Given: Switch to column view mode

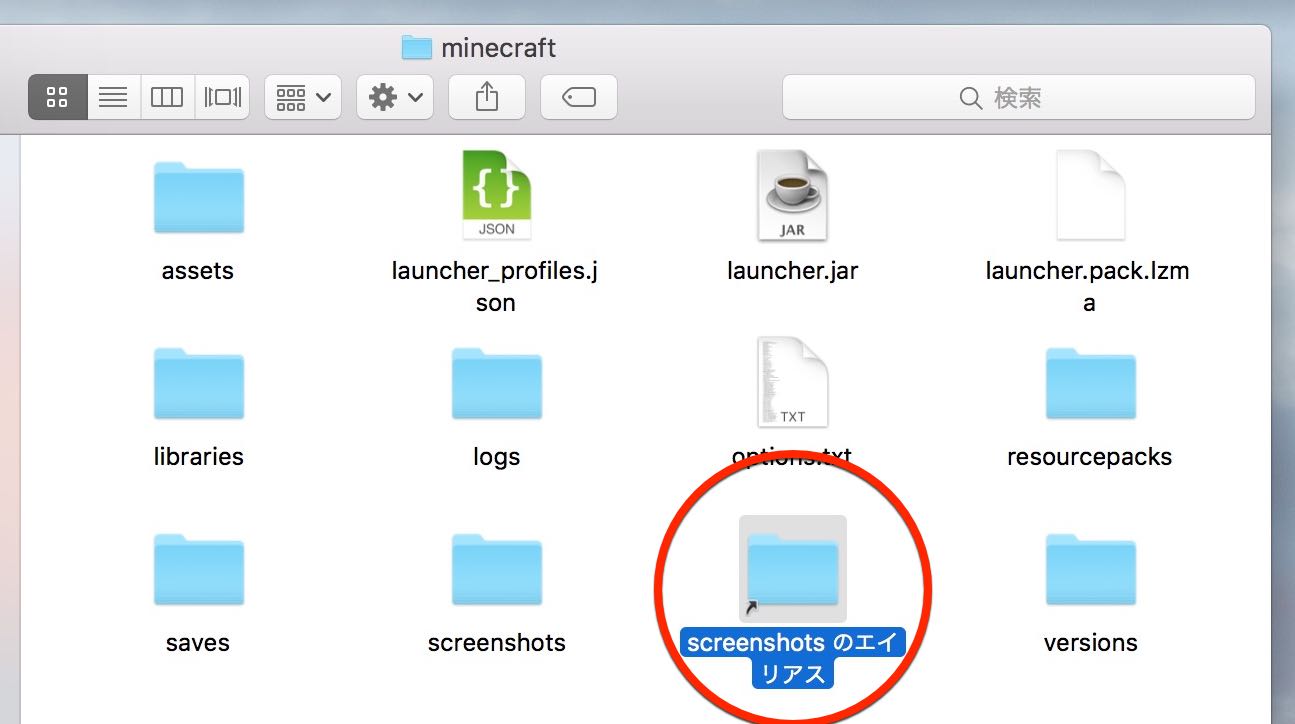Looking at the screenshot, I should (x=167, y=97).
